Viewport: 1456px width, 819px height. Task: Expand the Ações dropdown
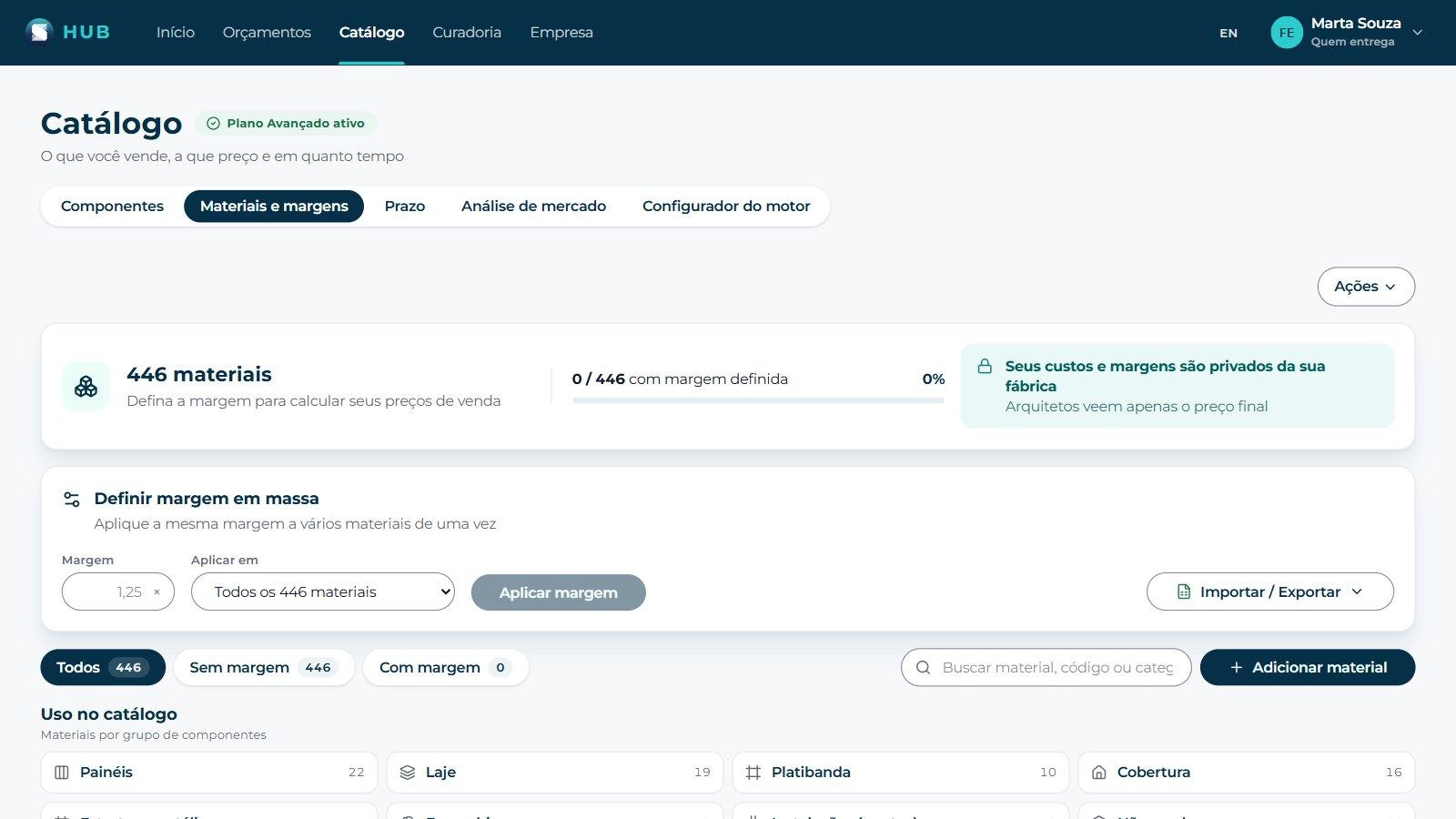tap(1366, 287)
